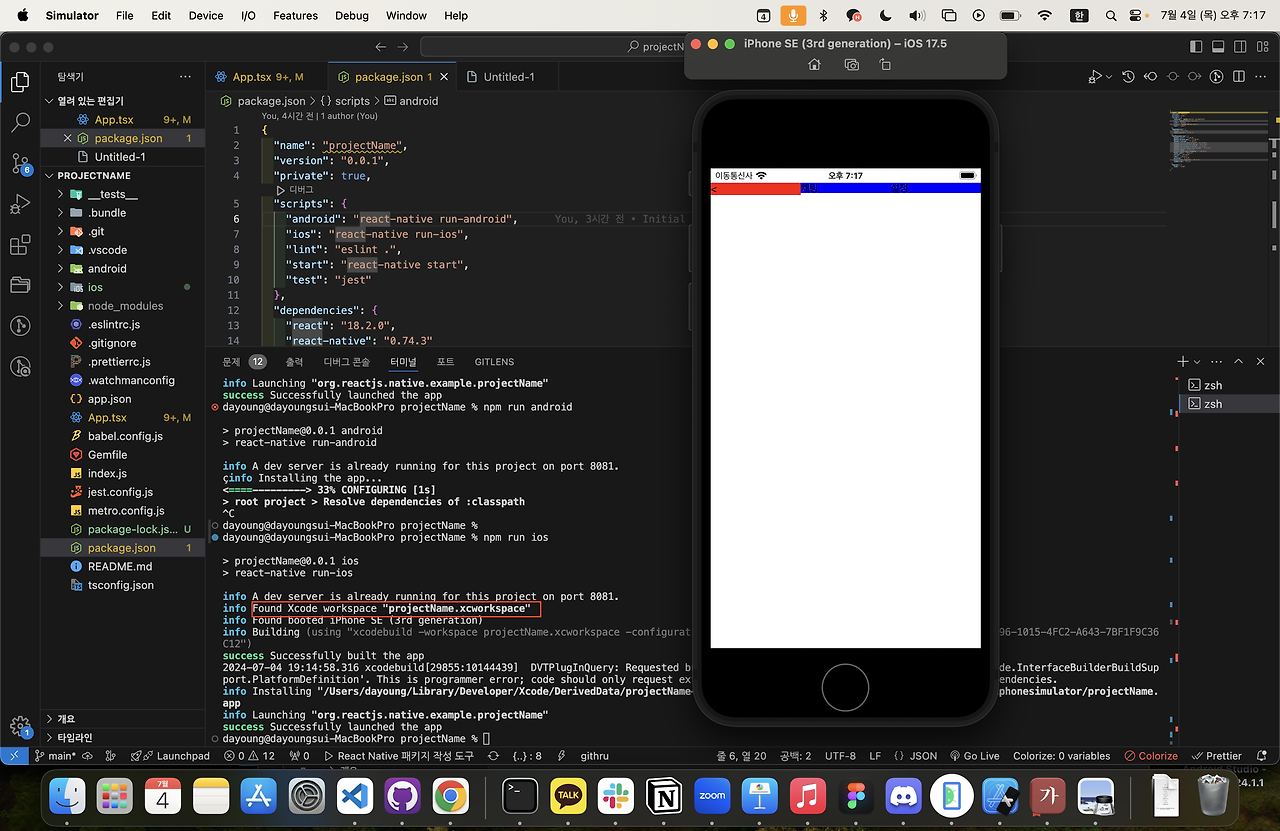Open Visual Studio Code from the Dock
Image resolution: width=1280 pixels, height=831 pixels.
point(355,796)
